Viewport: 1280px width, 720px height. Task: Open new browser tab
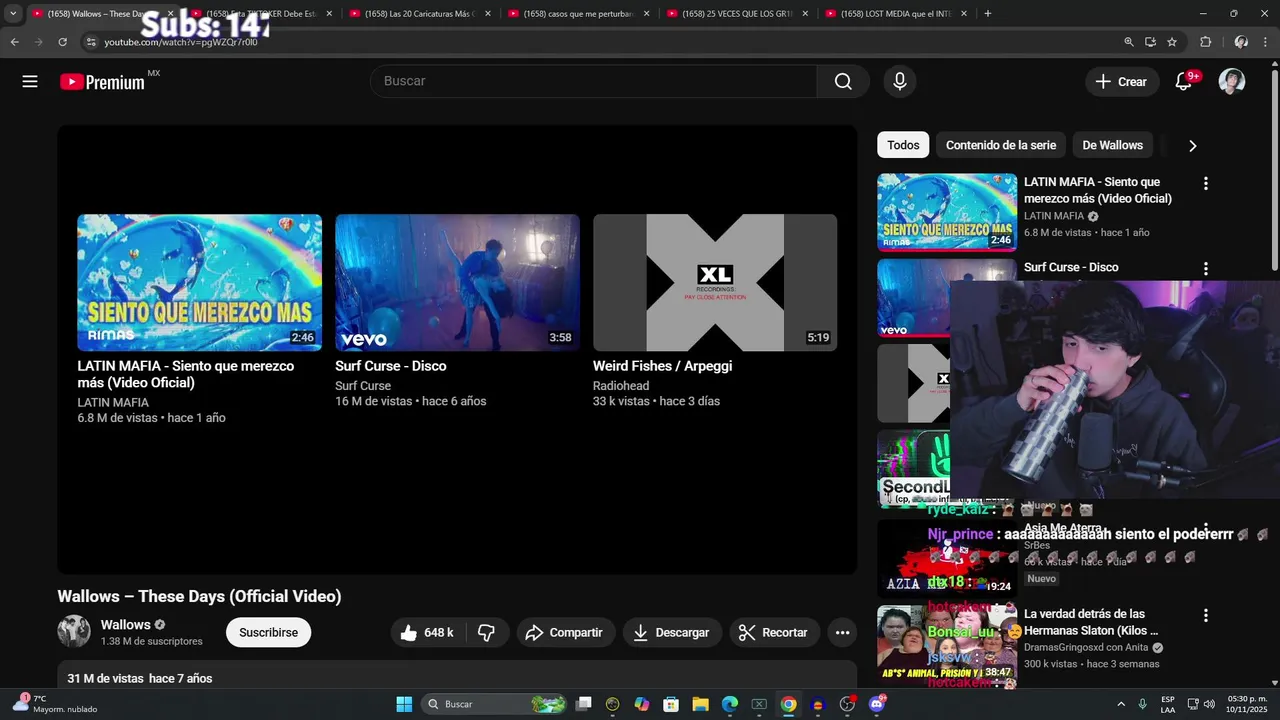(988, 13)
